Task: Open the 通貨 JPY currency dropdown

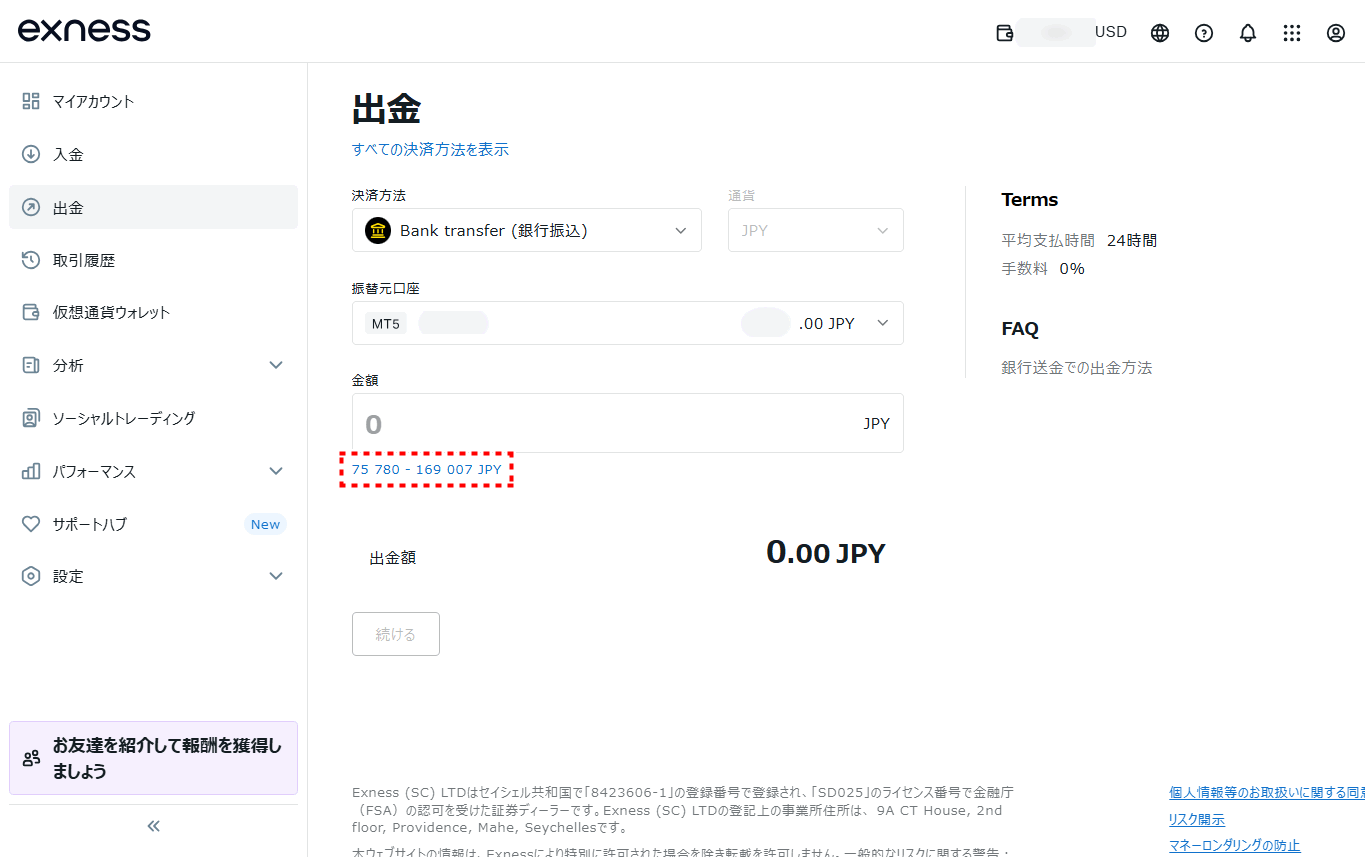Action: pos(816,230)
